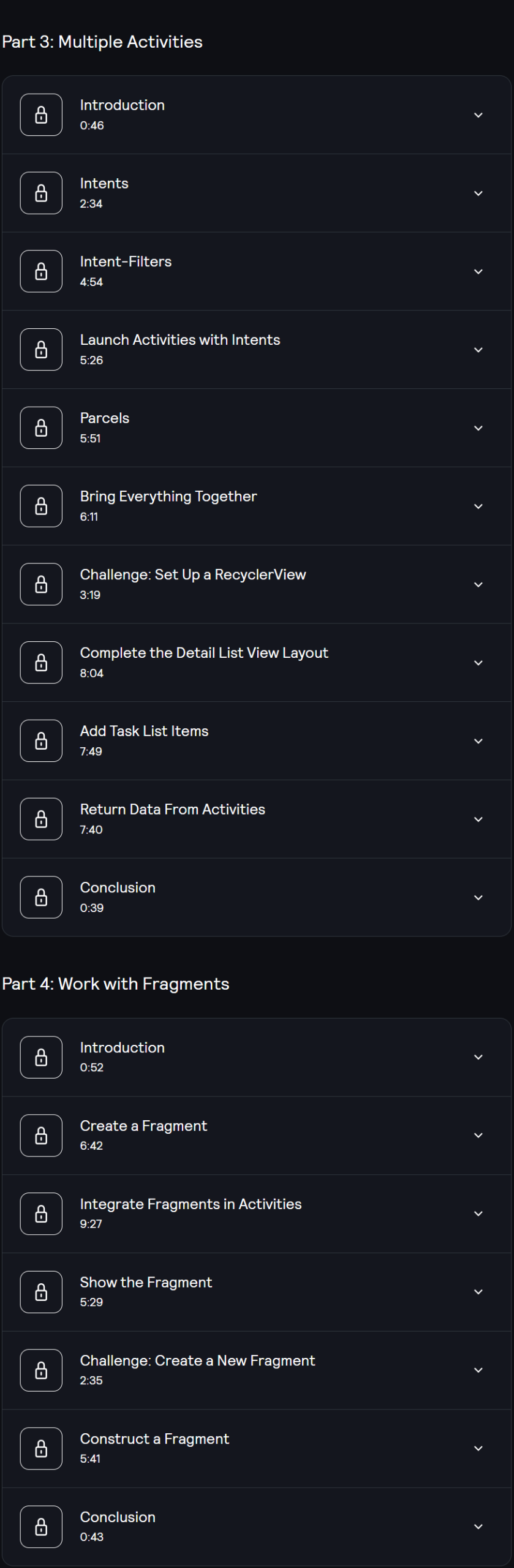Expand chevron for Challenge: Create a New Fragment
The height and width of the screenshot is (1568, 514).
coord(478,1370)
